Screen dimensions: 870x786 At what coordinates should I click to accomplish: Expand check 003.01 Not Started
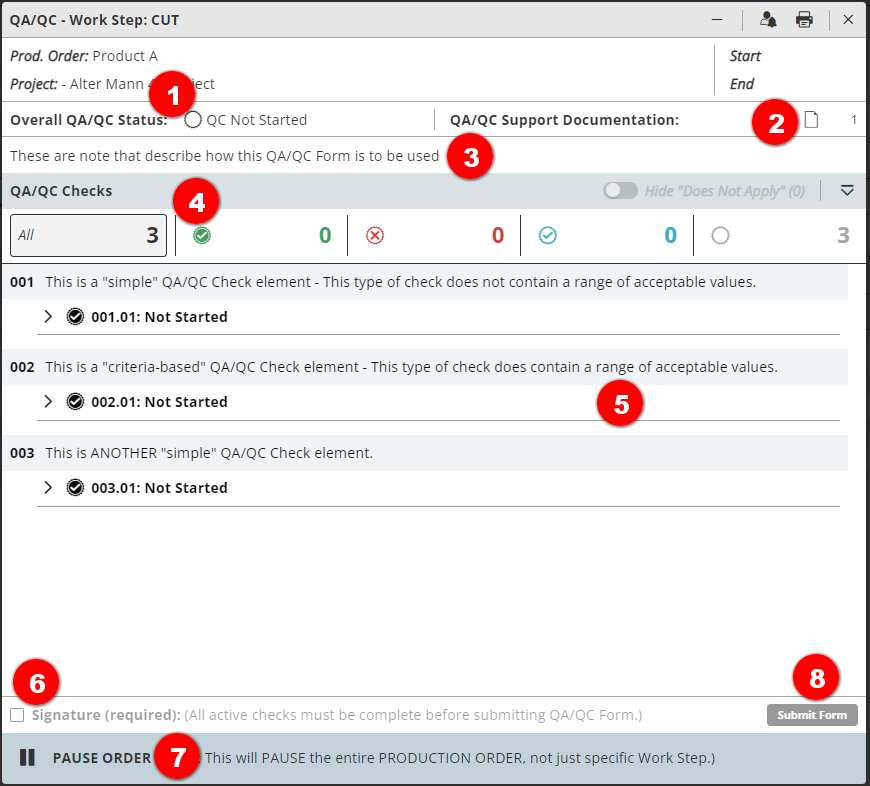(48, 488)
